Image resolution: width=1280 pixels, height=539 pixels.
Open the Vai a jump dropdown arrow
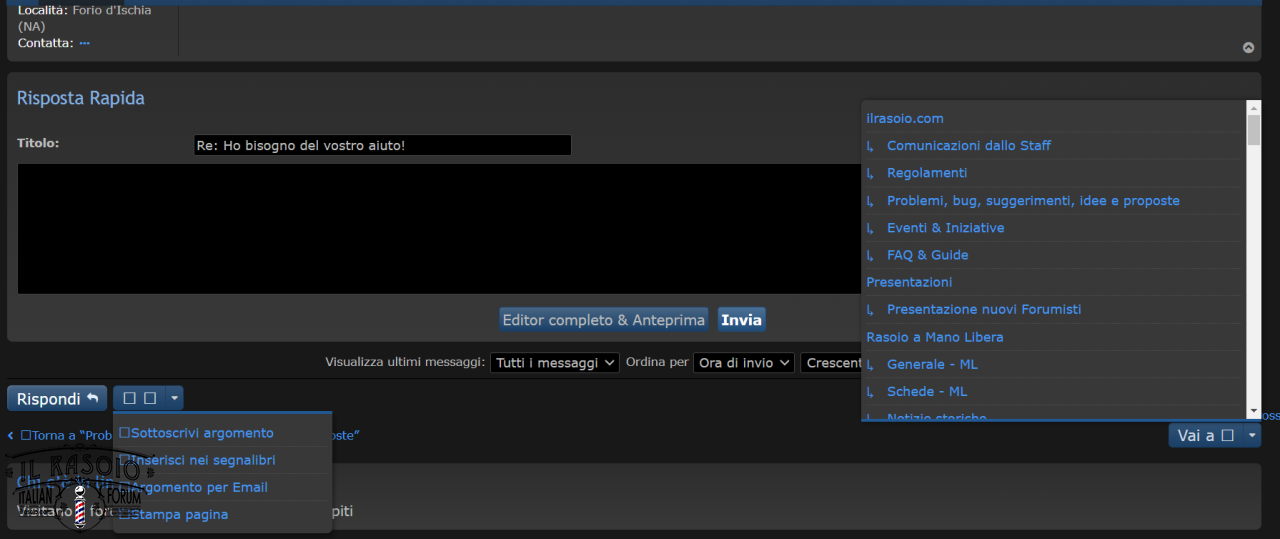coord(1252,436)
